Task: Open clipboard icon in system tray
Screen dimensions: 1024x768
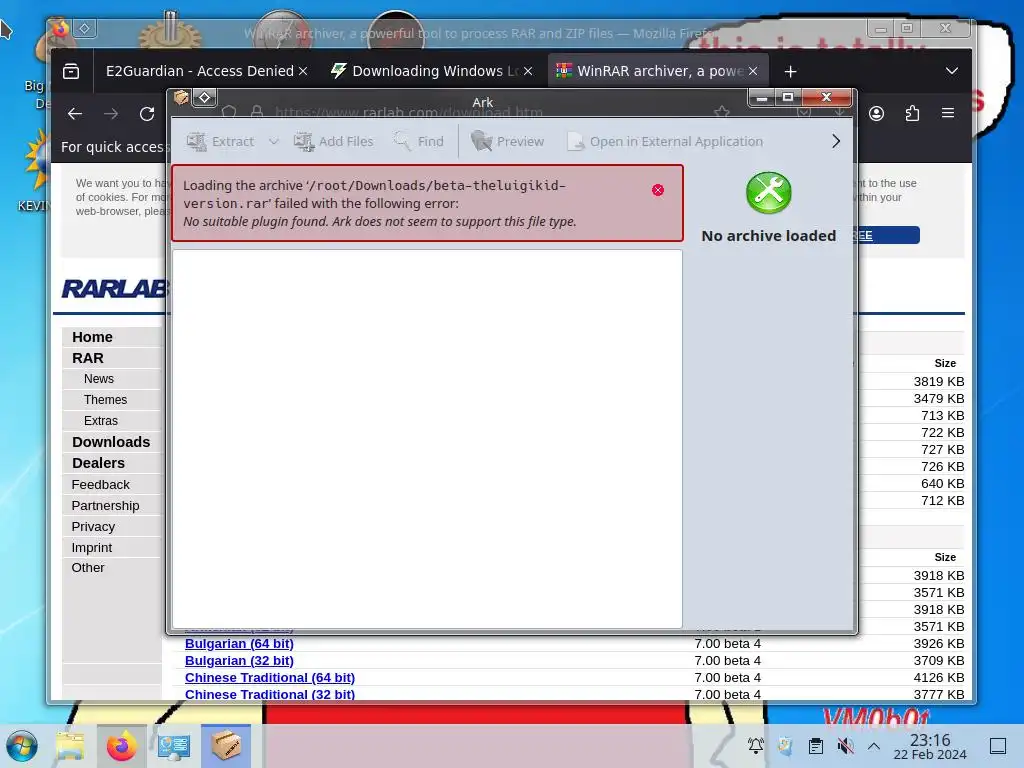Action: point(815,745)
